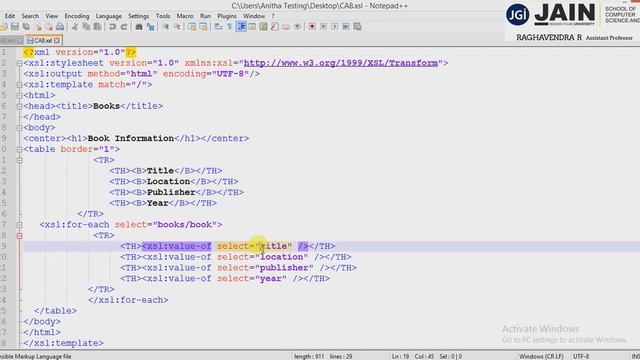Click the text "Book Information" on line 9
Image resolution: width=640 pixels, height=360 pixels.
131,138
